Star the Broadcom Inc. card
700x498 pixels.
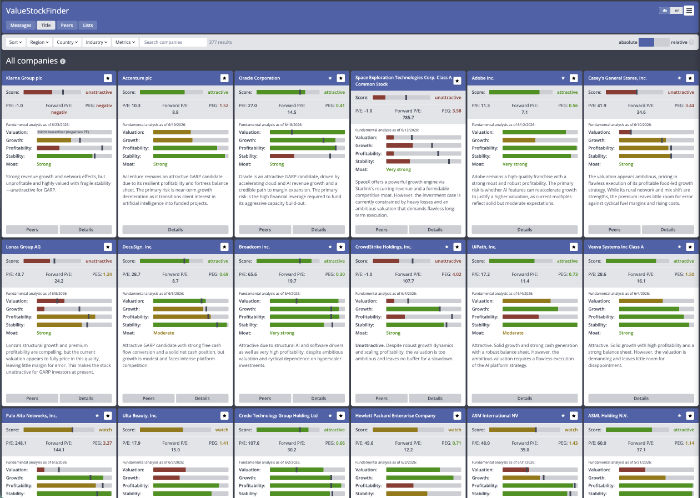341,247
